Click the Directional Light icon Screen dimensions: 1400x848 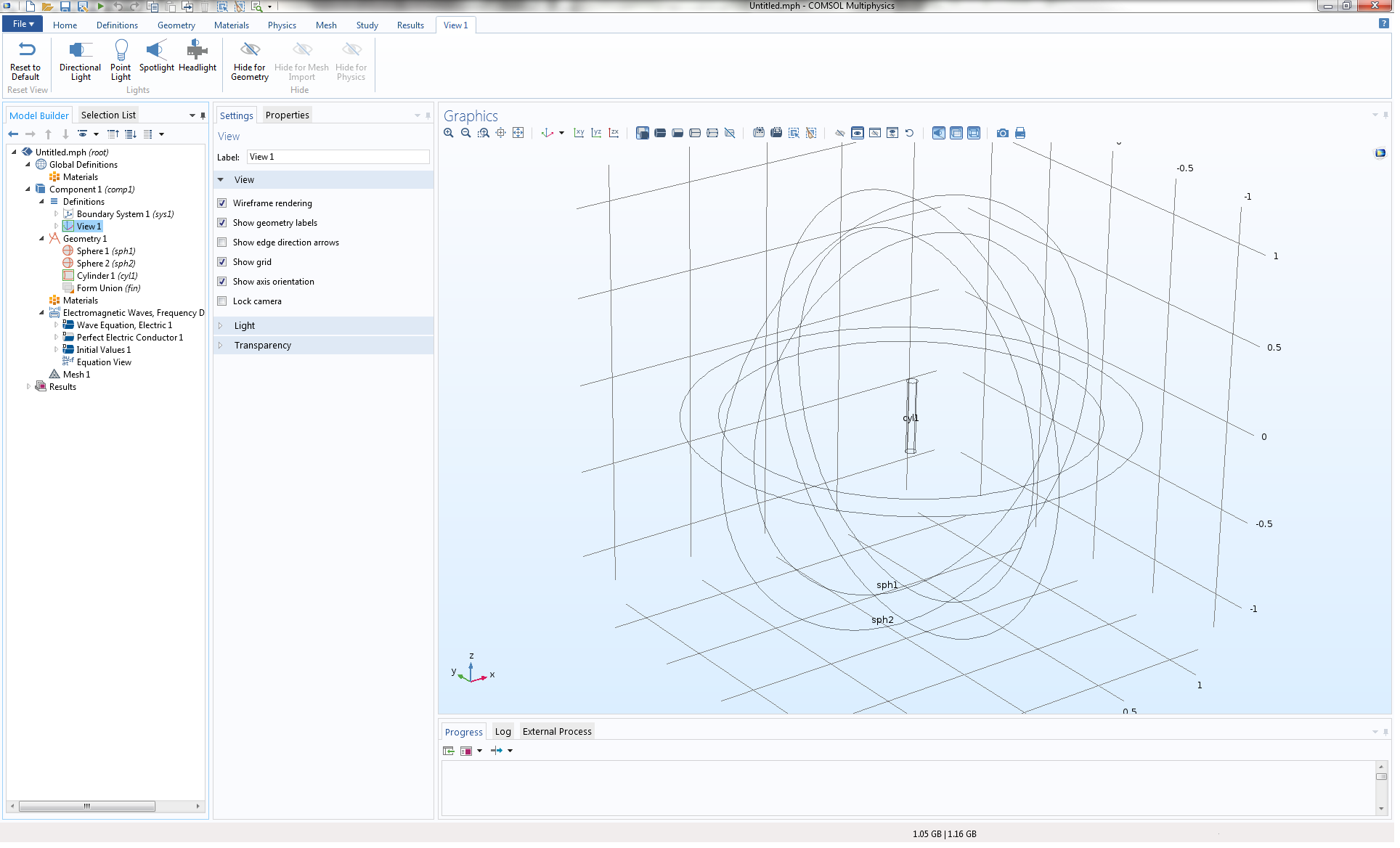(x=80, y=50)
